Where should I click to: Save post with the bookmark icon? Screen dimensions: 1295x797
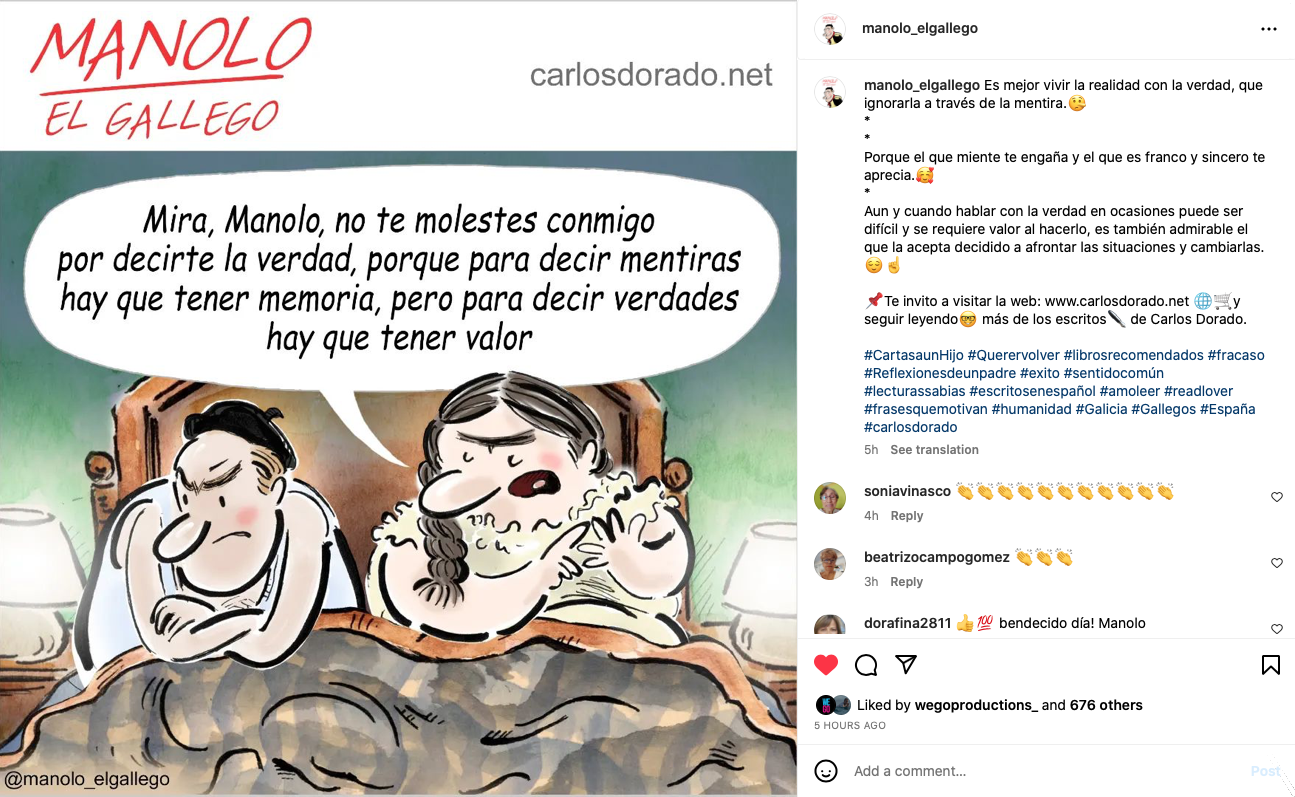(1271, 665)
